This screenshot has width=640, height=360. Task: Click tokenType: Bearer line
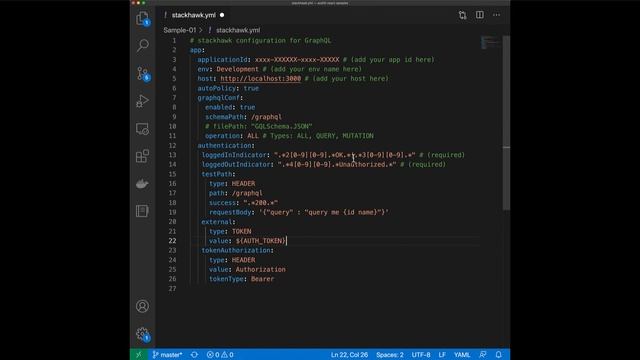click(241, 279)
